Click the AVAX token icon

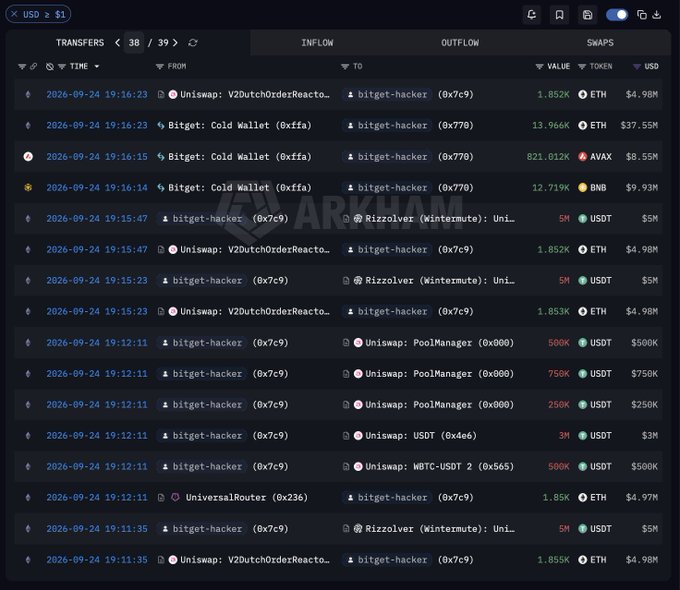[583, 157]
